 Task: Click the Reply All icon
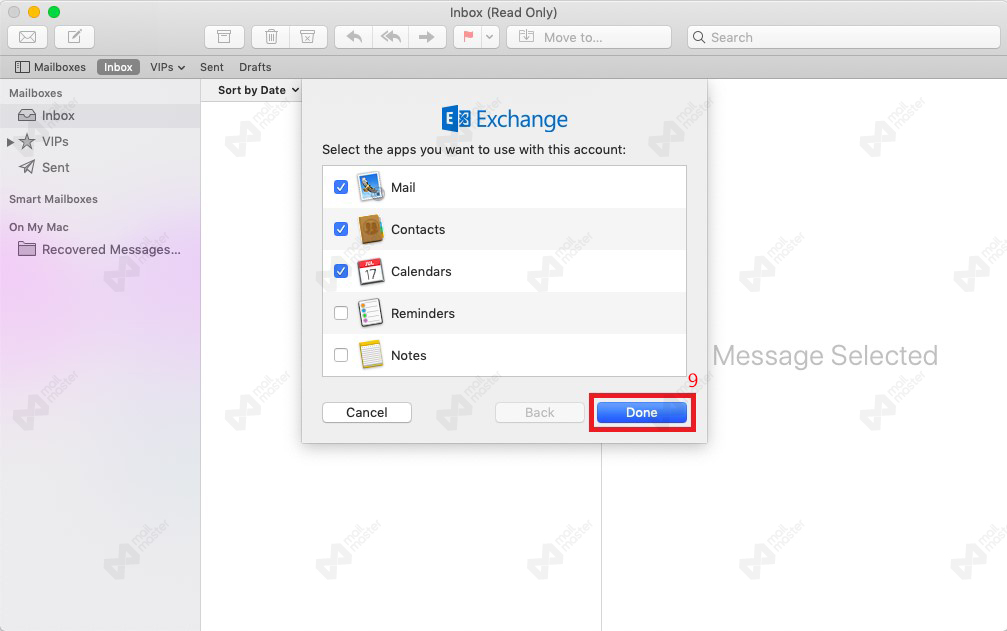pos(389,37)
